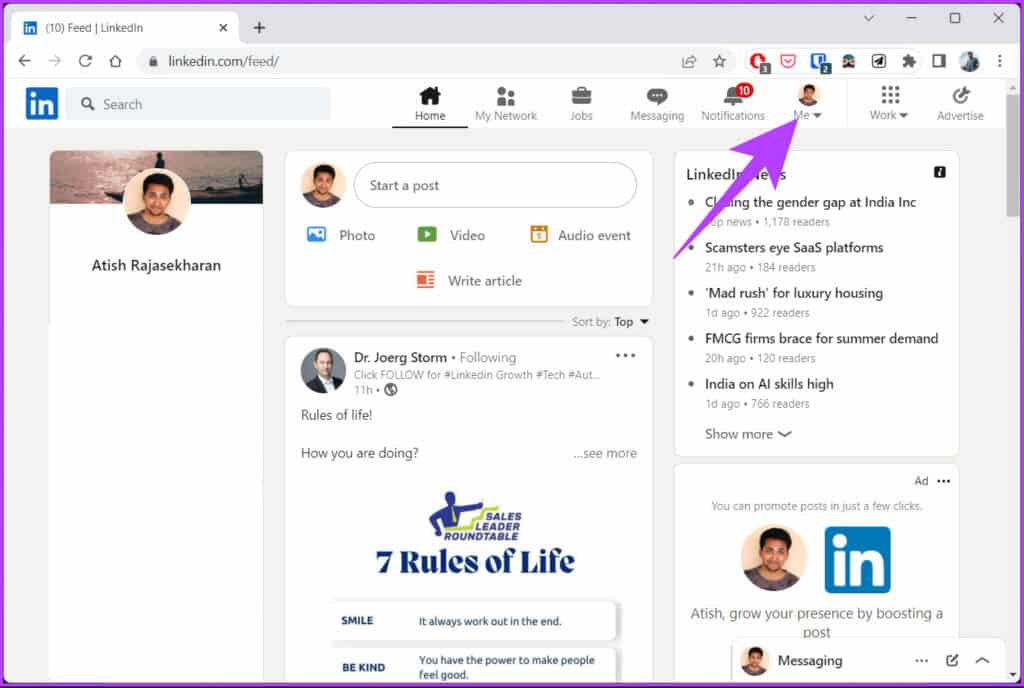This screenshot has height=688, width=1024.
Task: Open the Ad options ellipsis menu
Action: (x=943, y=481)
